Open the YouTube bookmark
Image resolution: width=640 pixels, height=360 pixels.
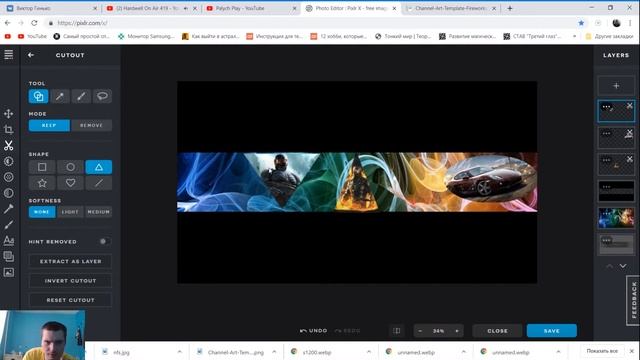(x=33, y=36)
